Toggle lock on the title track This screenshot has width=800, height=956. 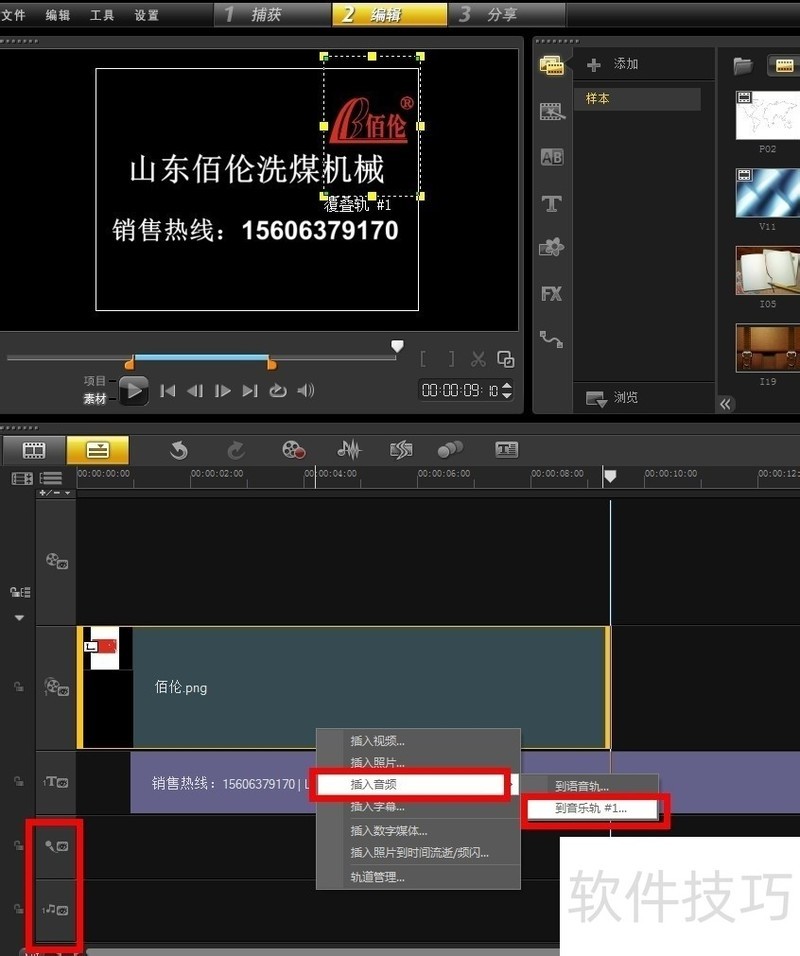17,781
